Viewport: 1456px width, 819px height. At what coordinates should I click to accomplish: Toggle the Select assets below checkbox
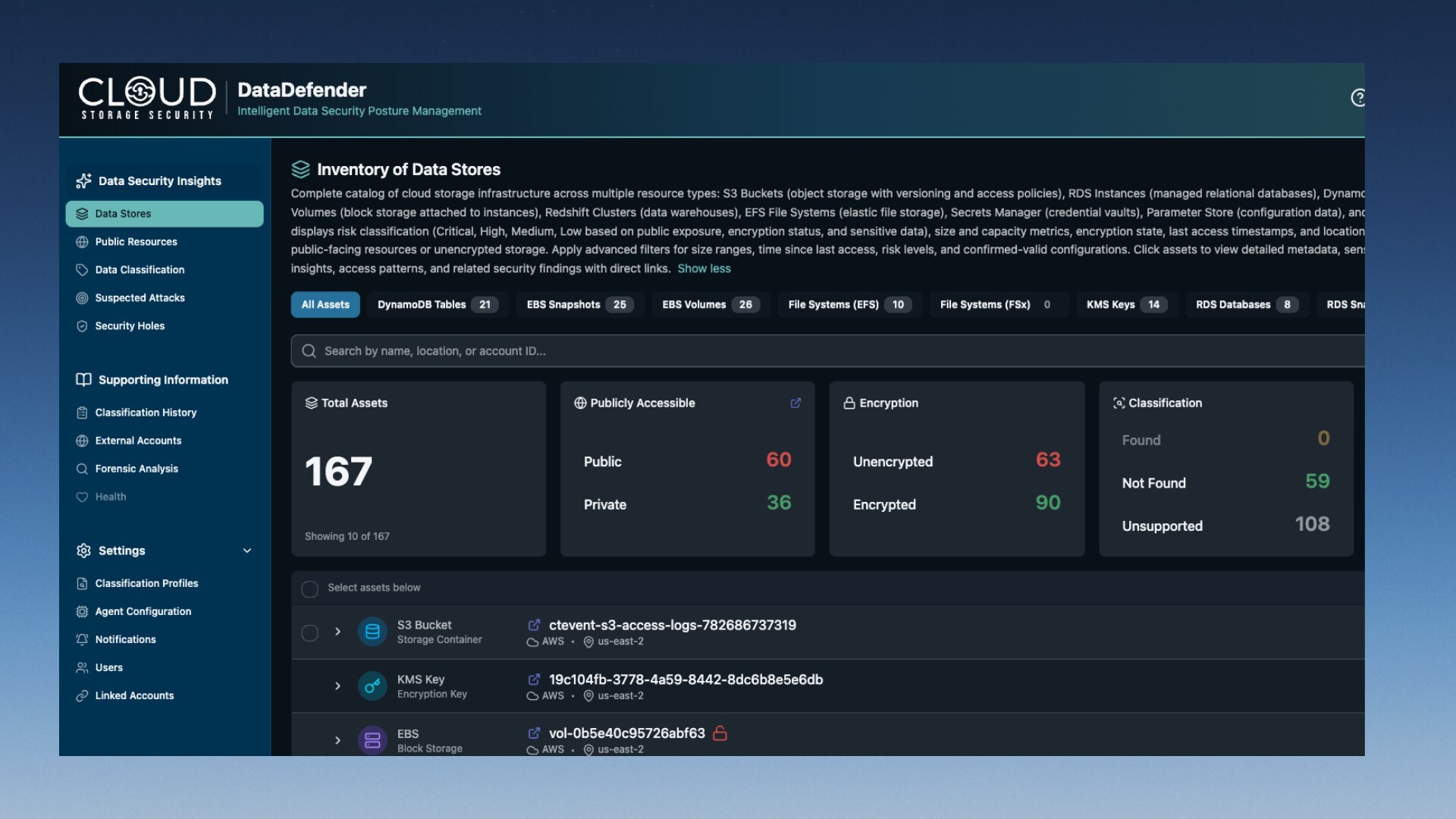tap(309, 588)
